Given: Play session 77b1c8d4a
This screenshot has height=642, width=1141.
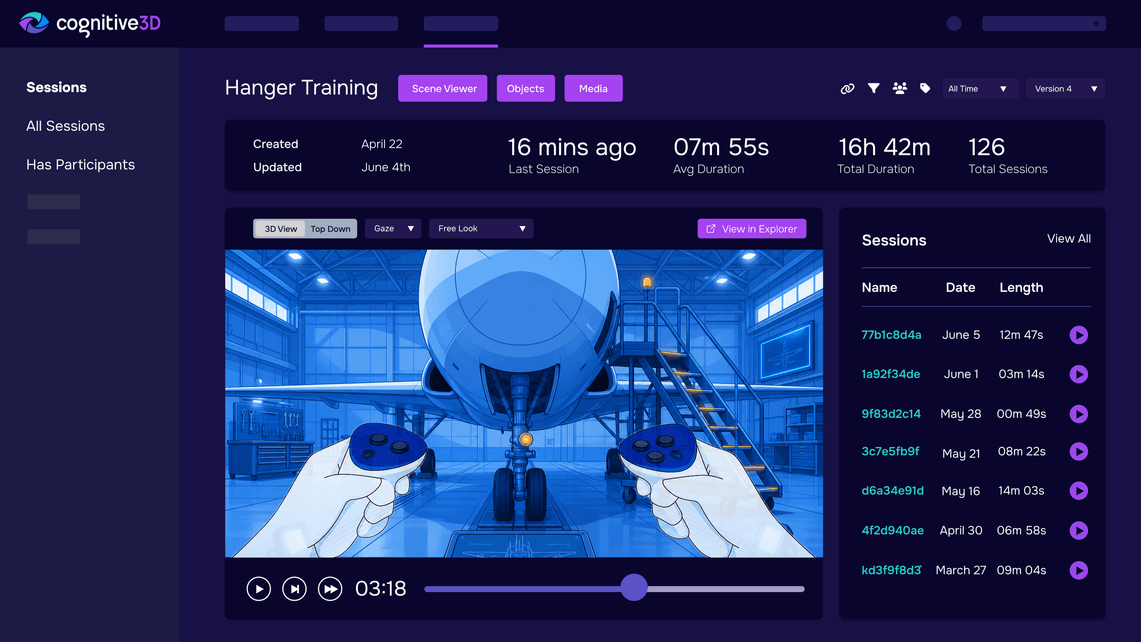Looking at the screenshot, I should point(1078,335).
